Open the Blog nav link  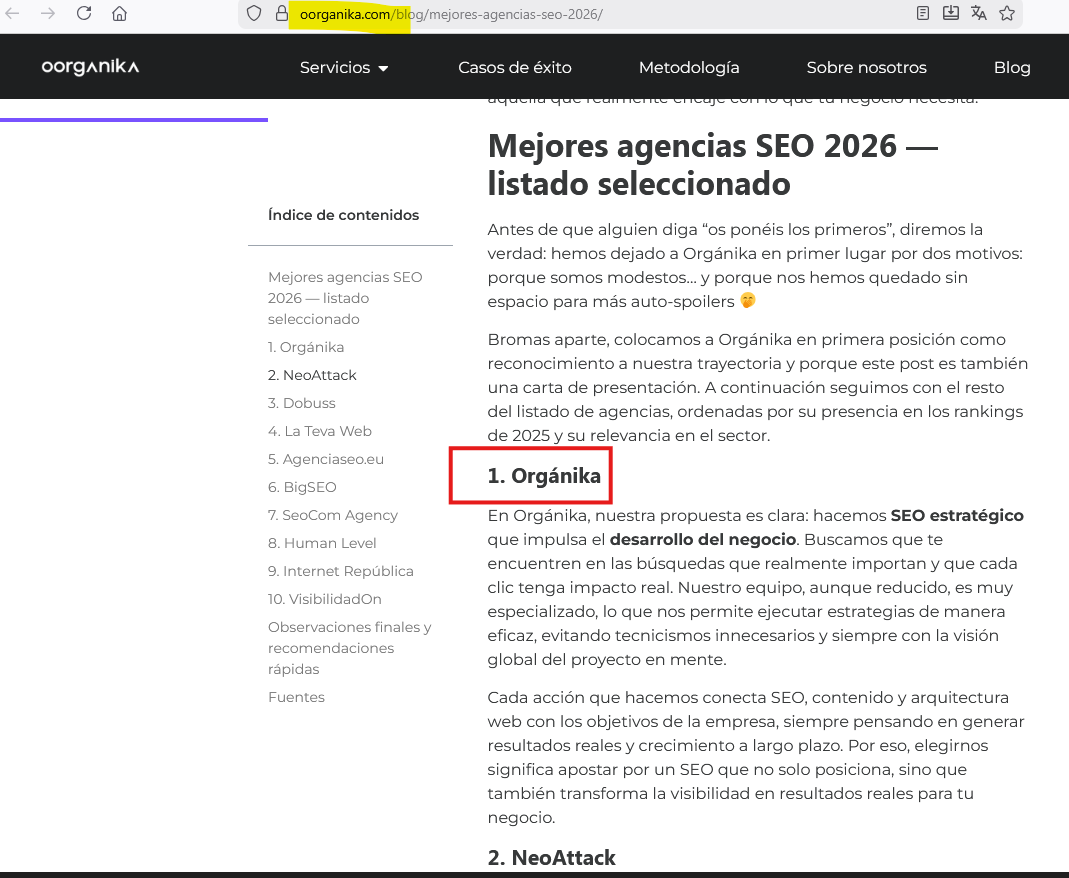[x=1012, y=68]
